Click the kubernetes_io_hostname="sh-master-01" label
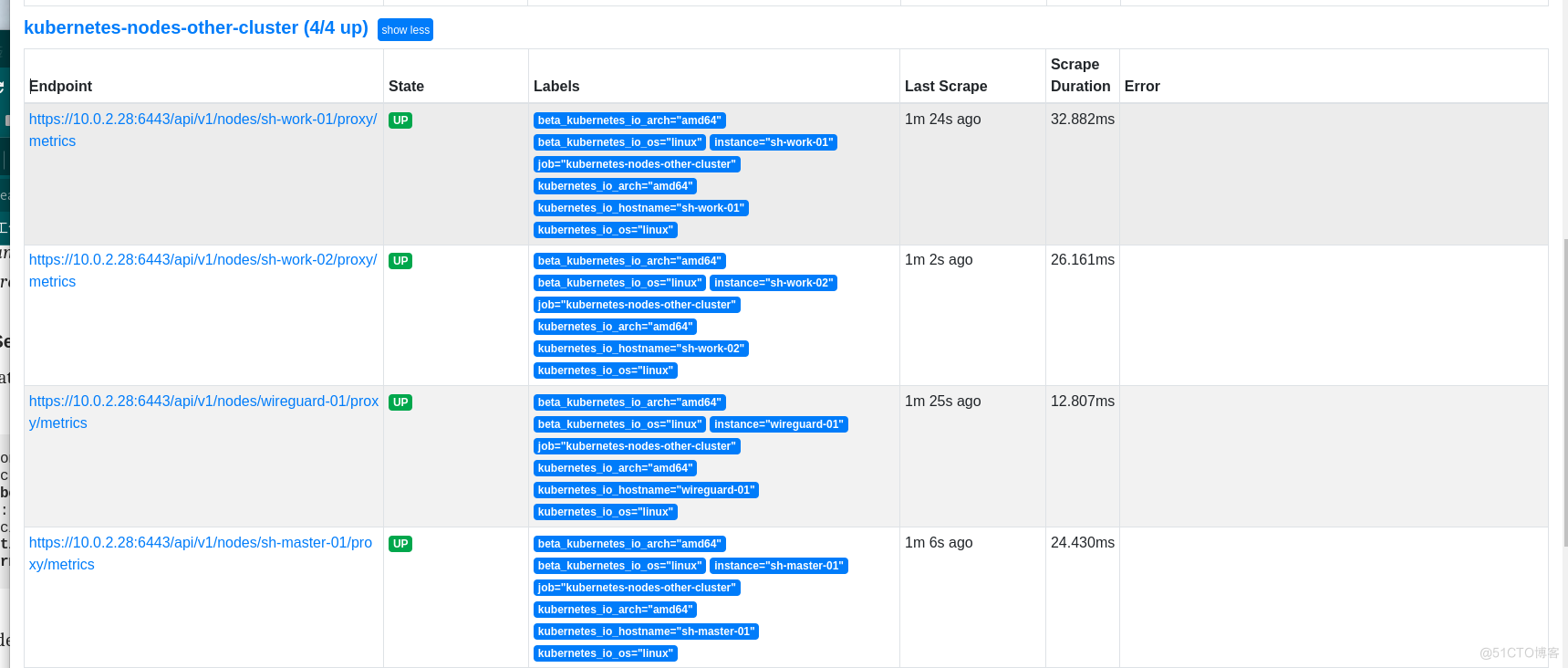 [646, 631]
